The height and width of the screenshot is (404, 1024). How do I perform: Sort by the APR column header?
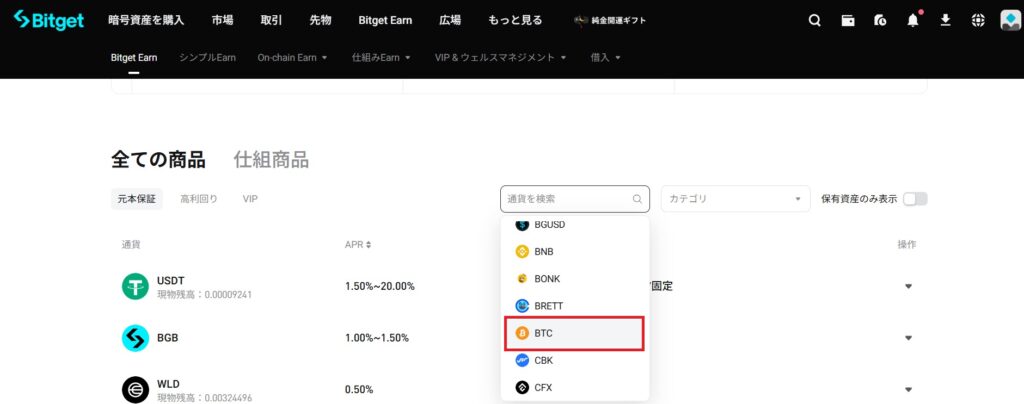(357, 245)
